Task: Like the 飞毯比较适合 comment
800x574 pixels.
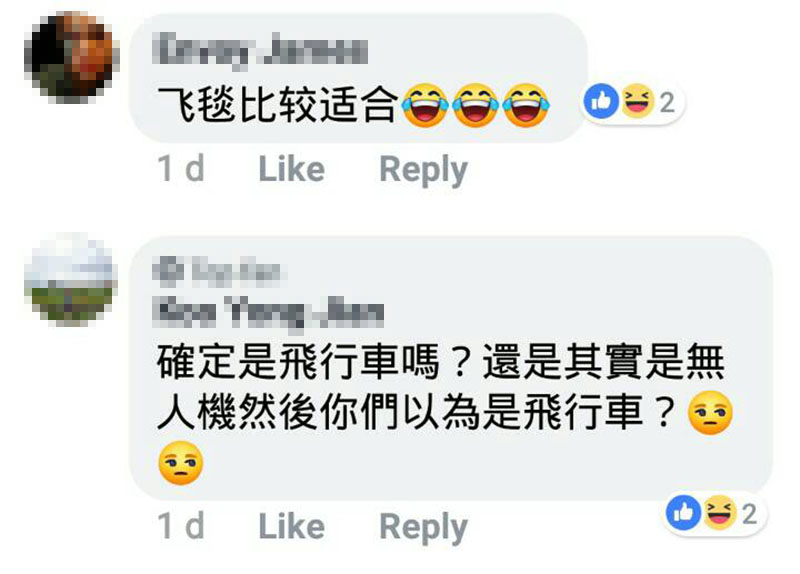Action: tap(291, 169)
